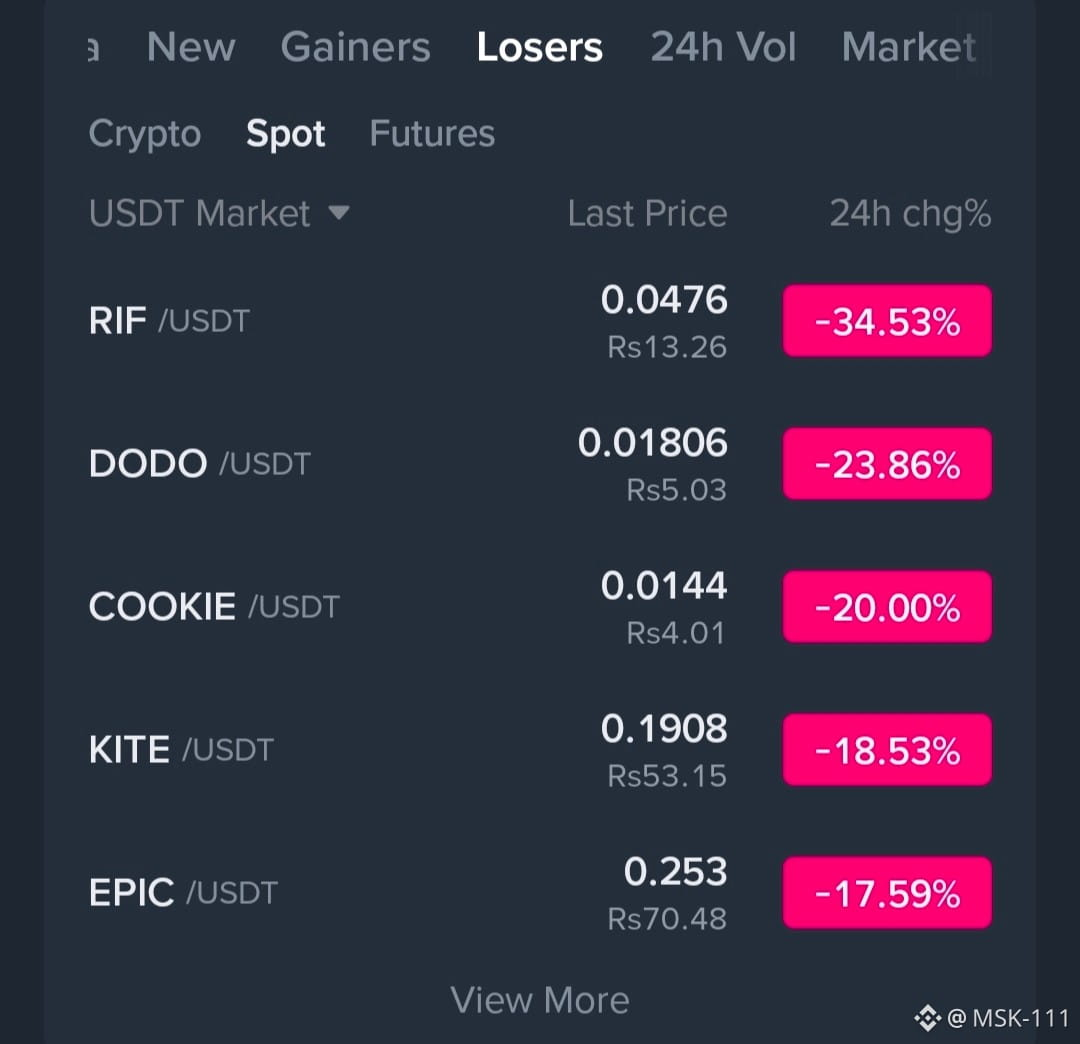This screenshot has width=1080, height=1044.
Task: Sort by the 24h chg% column header
Action: click(x=910, y=213)
